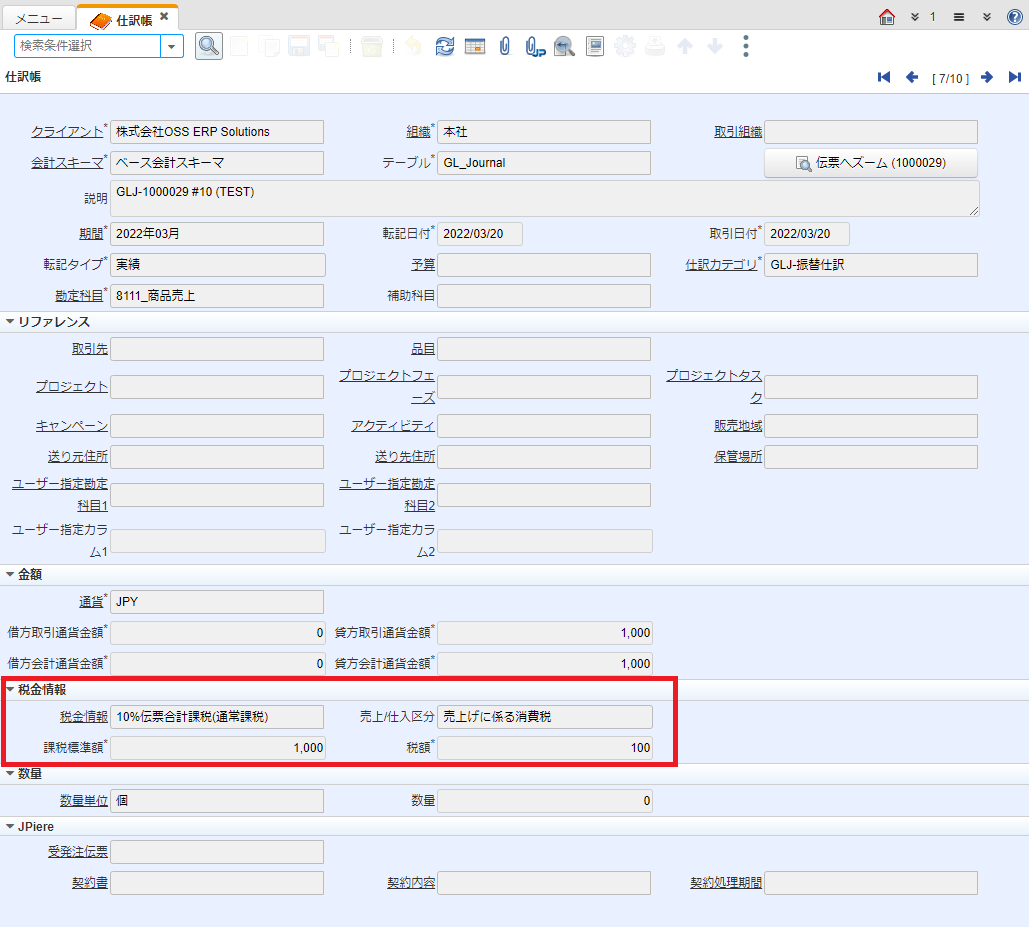
Task: Jump to the first record
Action: pyautogui.click(x=884, y=77)
